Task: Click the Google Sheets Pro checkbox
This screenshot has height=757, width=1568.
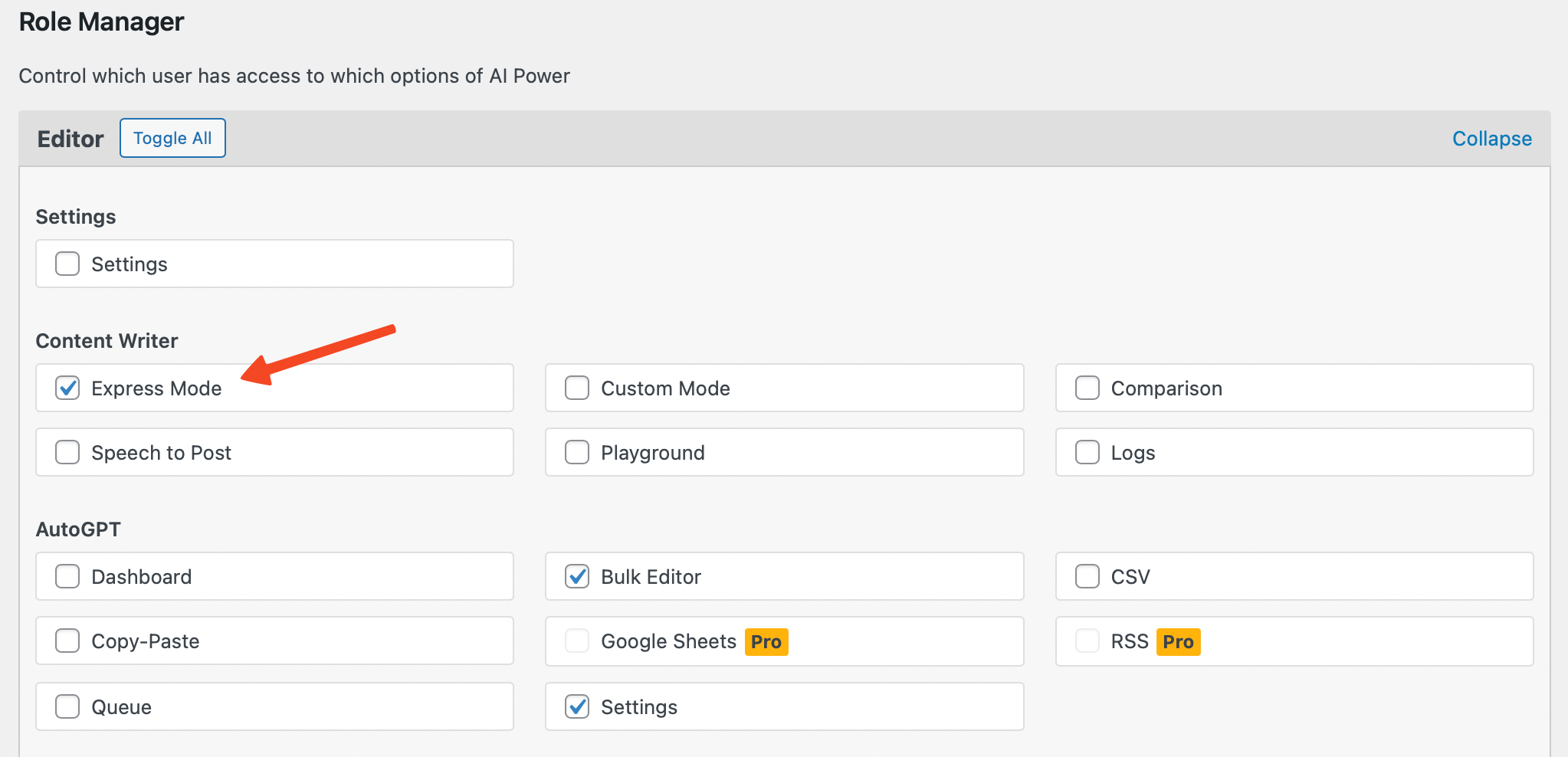Action: point(577,641)
